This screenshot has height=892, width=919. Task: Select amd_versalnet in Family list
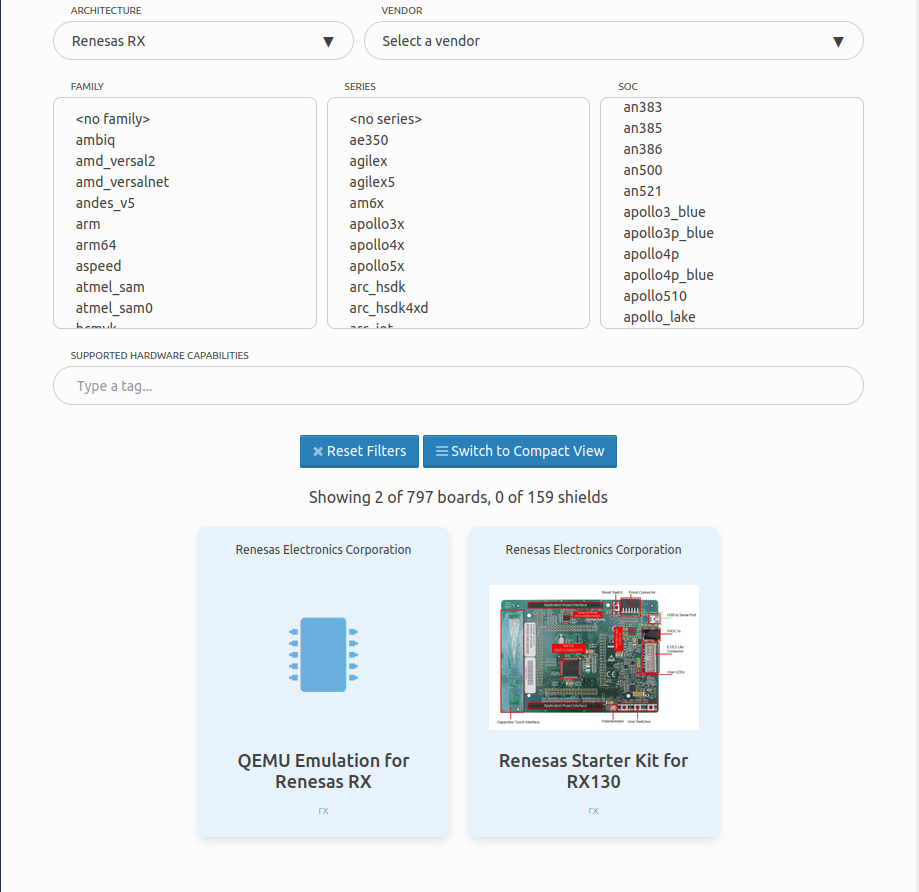(x=122, y=182)
